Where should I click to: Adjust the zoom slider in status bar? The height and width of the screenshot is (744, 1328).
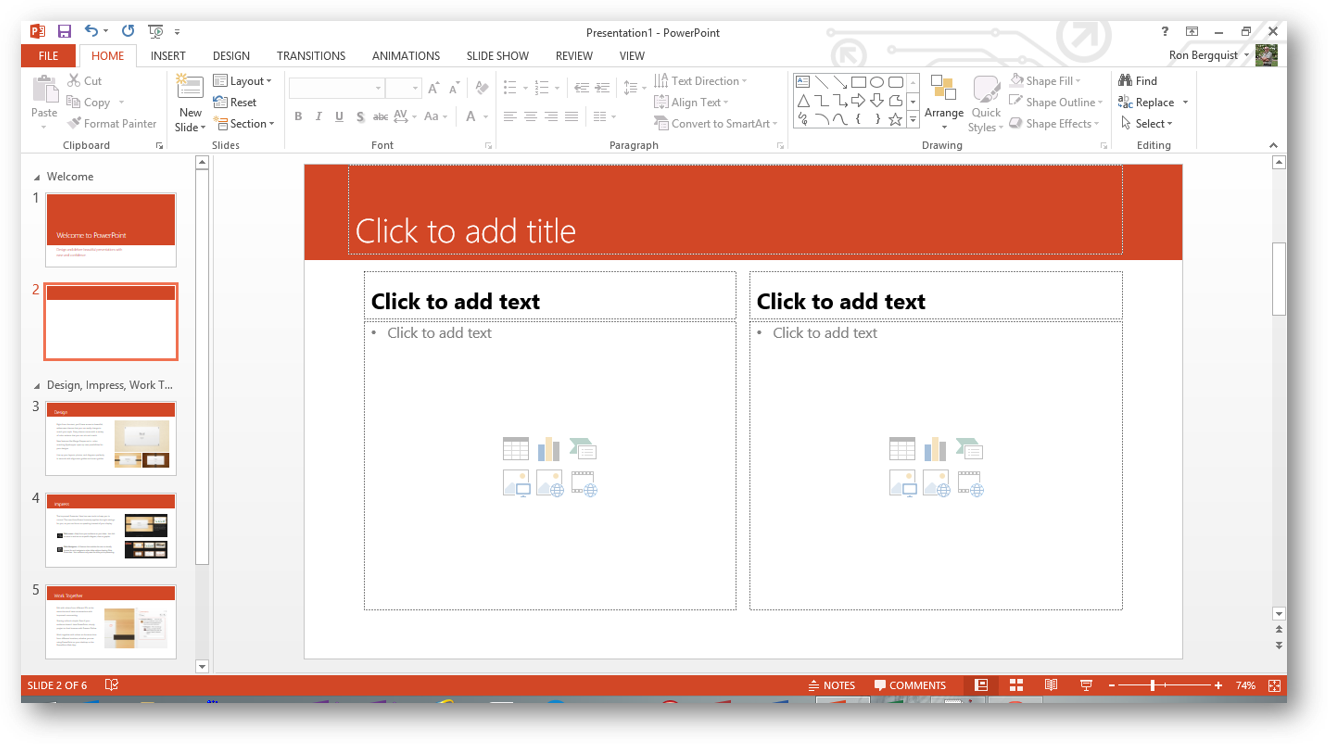1153,686
